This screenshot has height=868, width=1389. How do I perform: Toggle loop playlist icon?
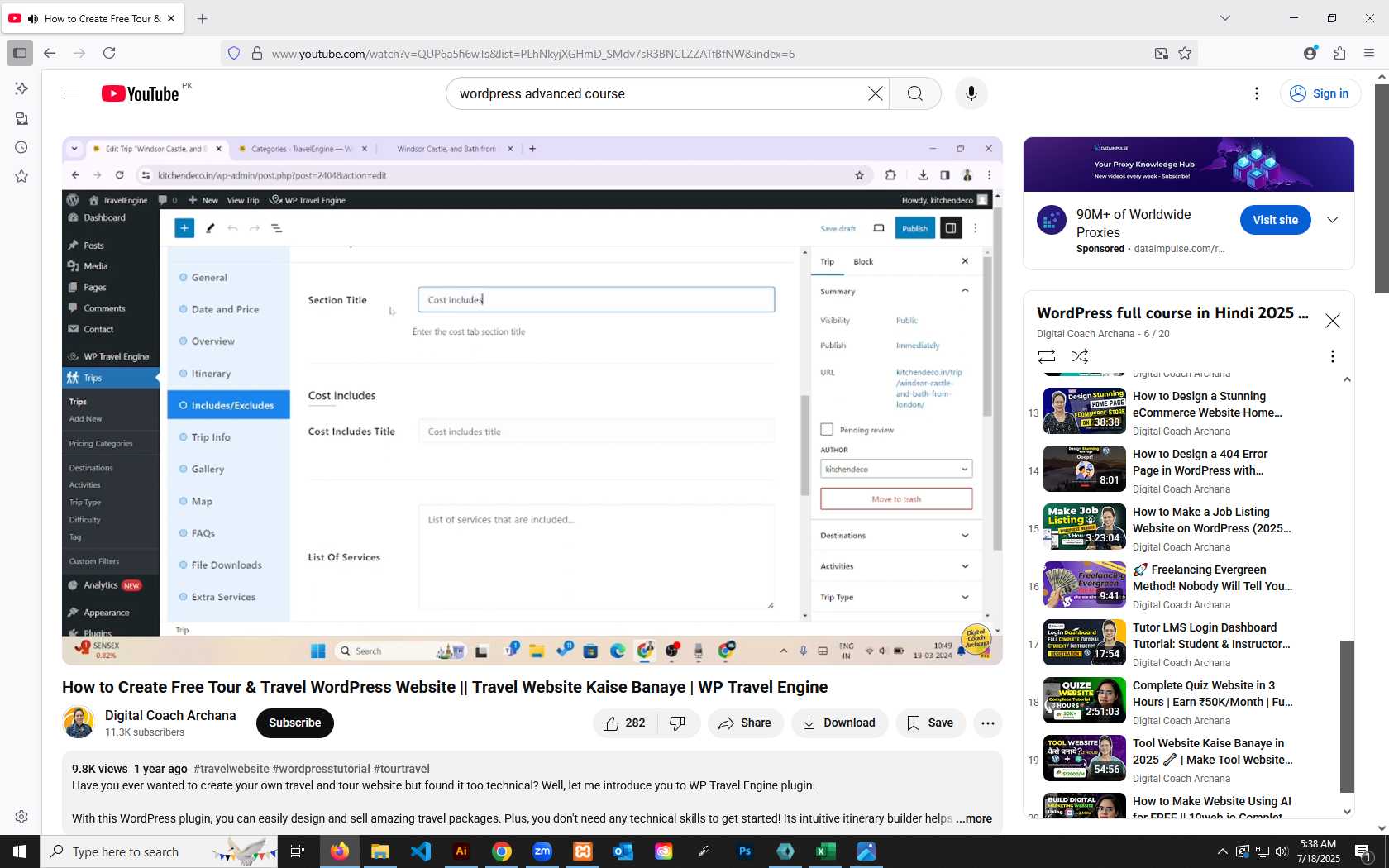pos(1047,356)
